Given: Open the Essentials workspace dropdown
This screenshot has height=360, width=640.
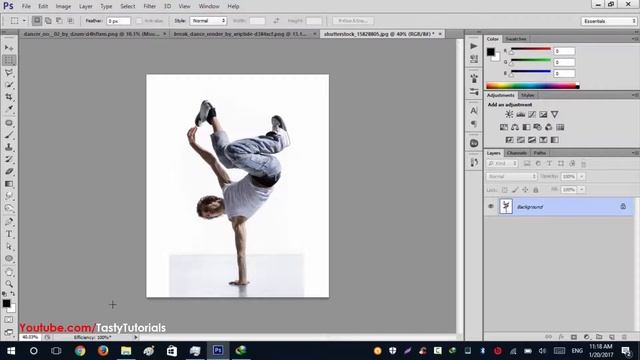Looking at the screenshot, I should pyautogui.click(x=609, y=21).
